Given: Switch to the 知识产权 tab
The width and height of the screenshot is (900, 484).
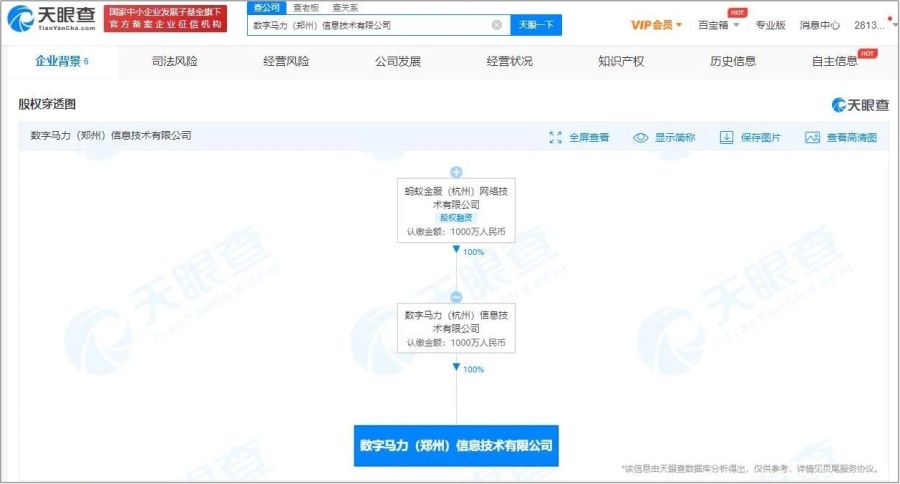Looking at the screenshot, I should point(621,61).
